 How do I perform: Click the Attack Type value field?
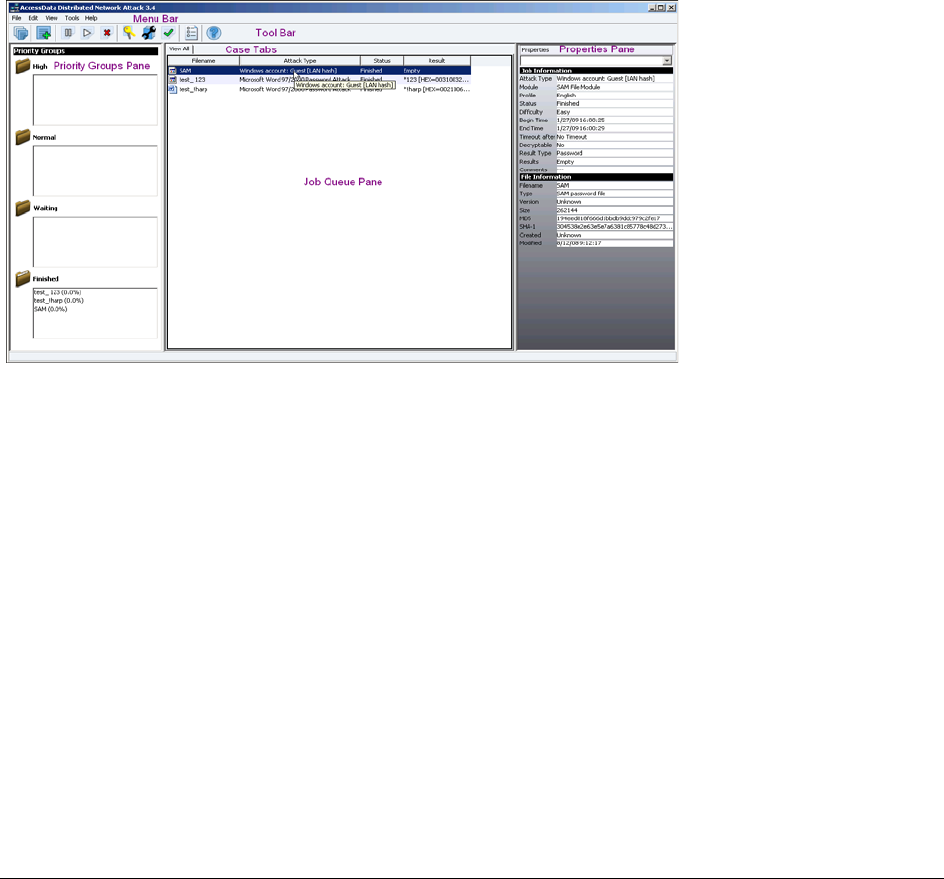click(614, 79)
